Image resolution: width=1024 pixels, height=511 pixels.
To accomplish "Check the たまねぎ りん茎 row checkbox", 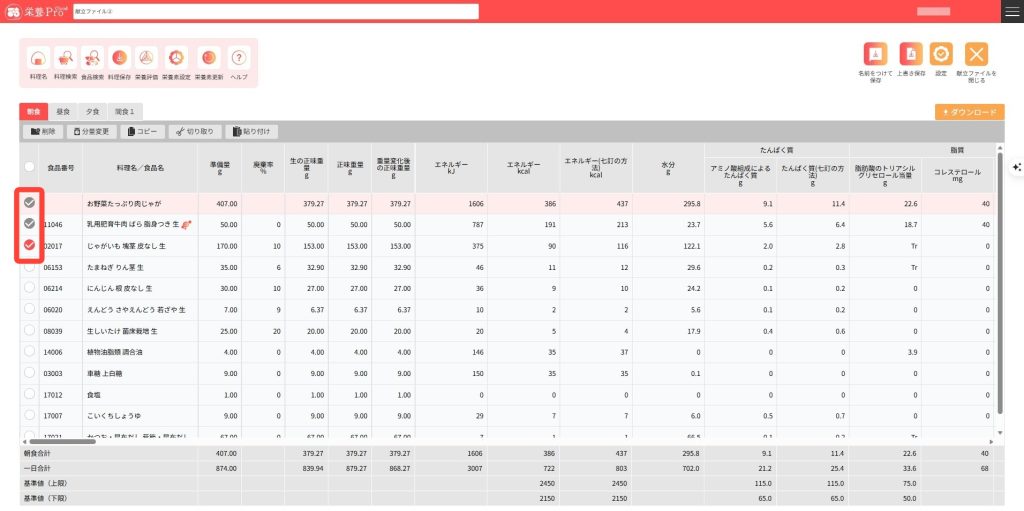I will 30,267.
